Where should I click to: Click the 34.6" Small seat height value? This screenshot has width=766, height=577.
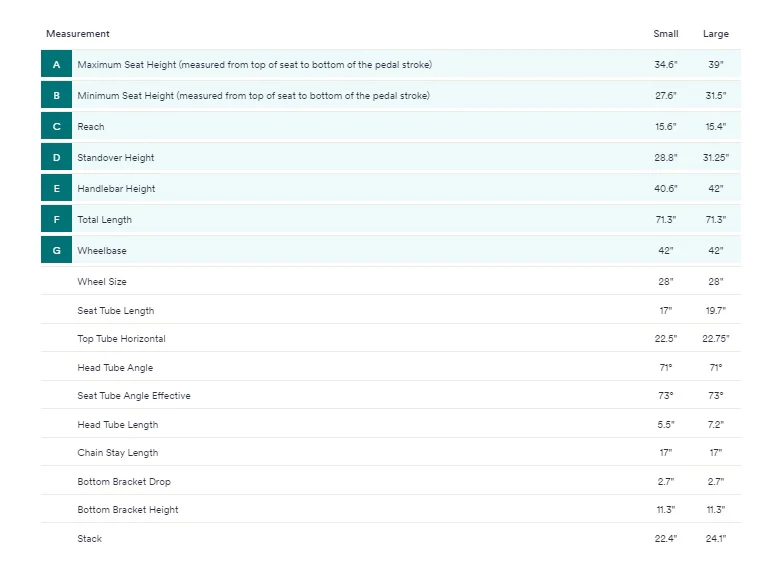665,65
